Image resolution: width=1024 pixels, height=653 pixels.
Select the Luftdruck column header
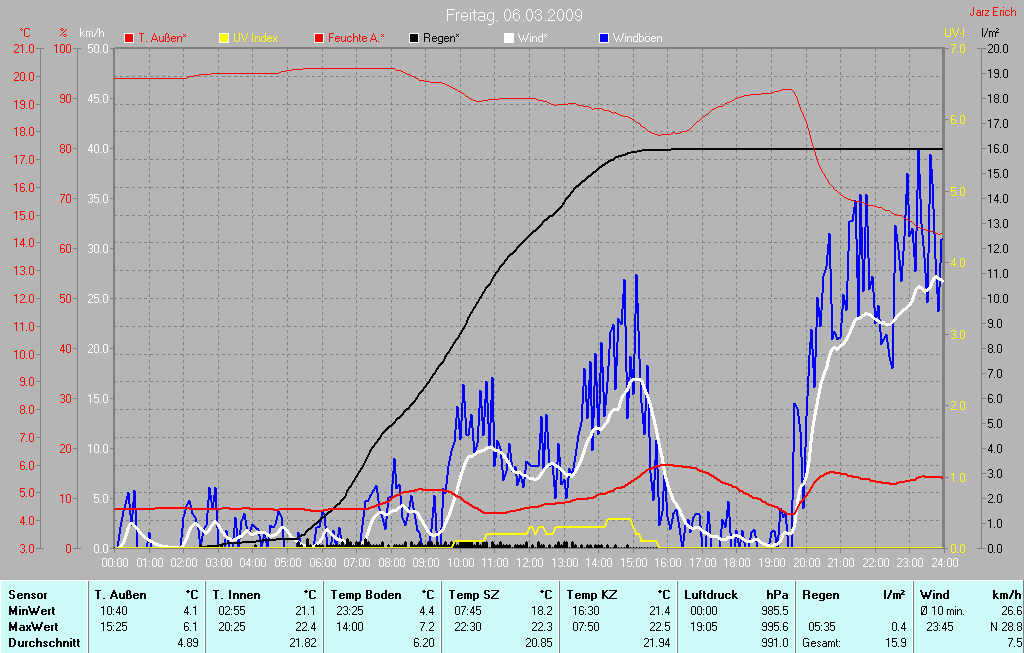pos(712,595)
